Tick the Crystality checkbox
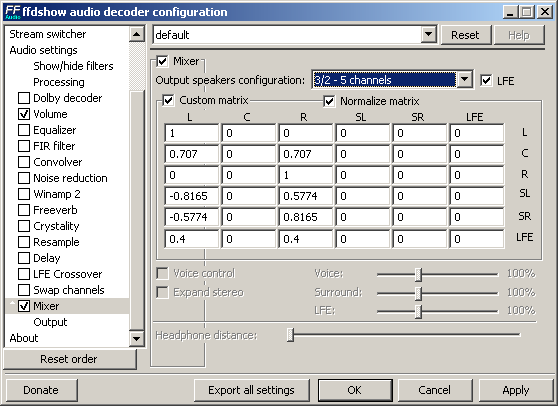Screen dimensions: 558x406 [24, 226]
